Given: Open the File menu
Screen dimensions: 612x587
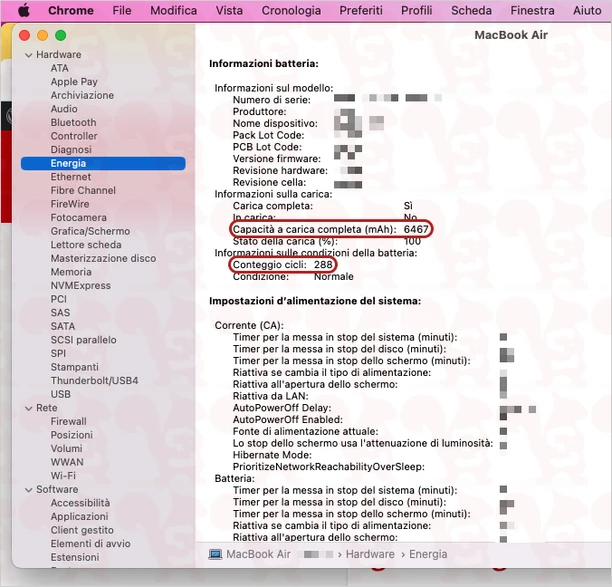Looking at the screenshot, I should tap(122, 11).
